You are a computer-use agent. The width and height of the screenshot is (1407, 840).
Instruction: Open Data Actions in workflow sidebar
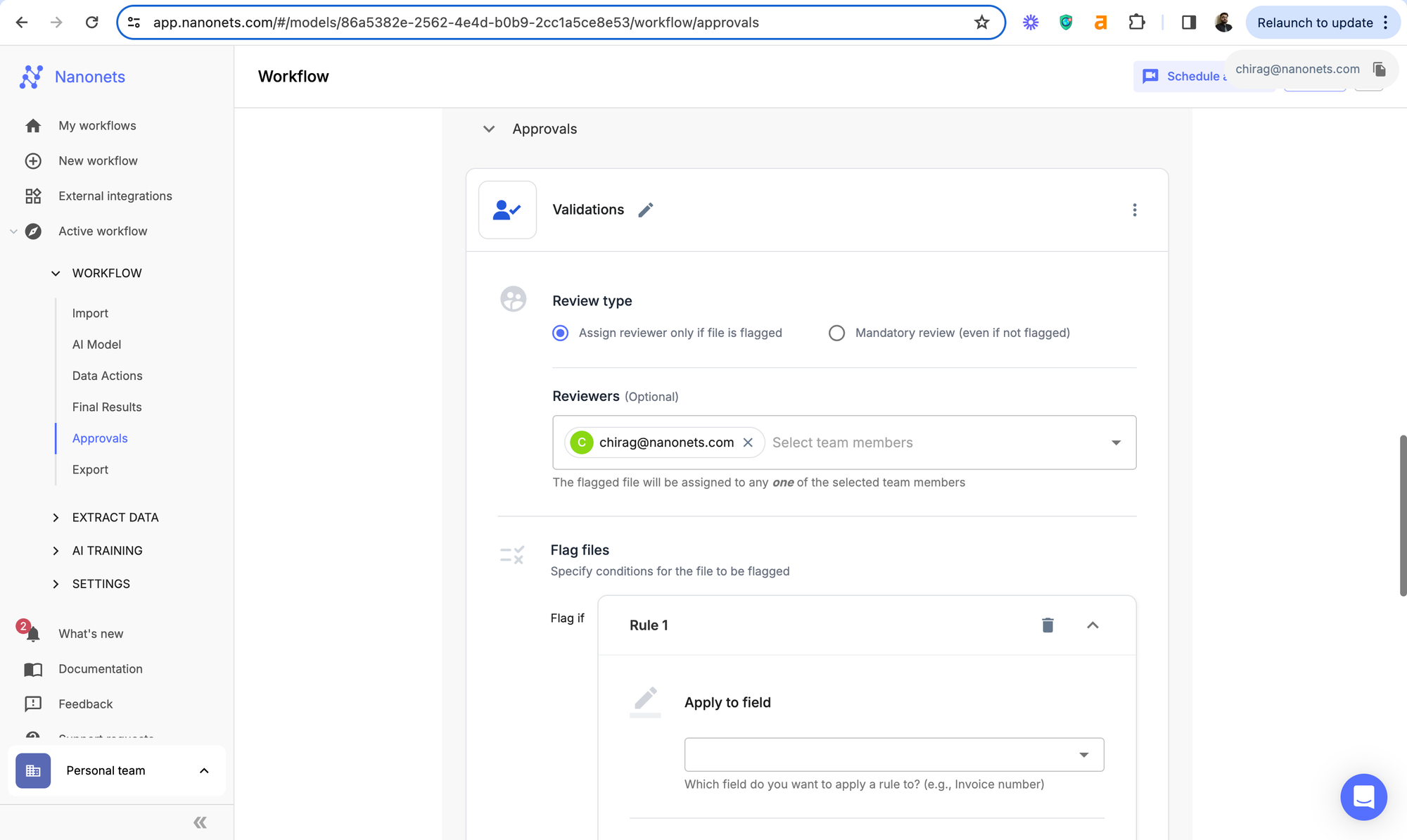pyautogui.click(x=107, y=376)
